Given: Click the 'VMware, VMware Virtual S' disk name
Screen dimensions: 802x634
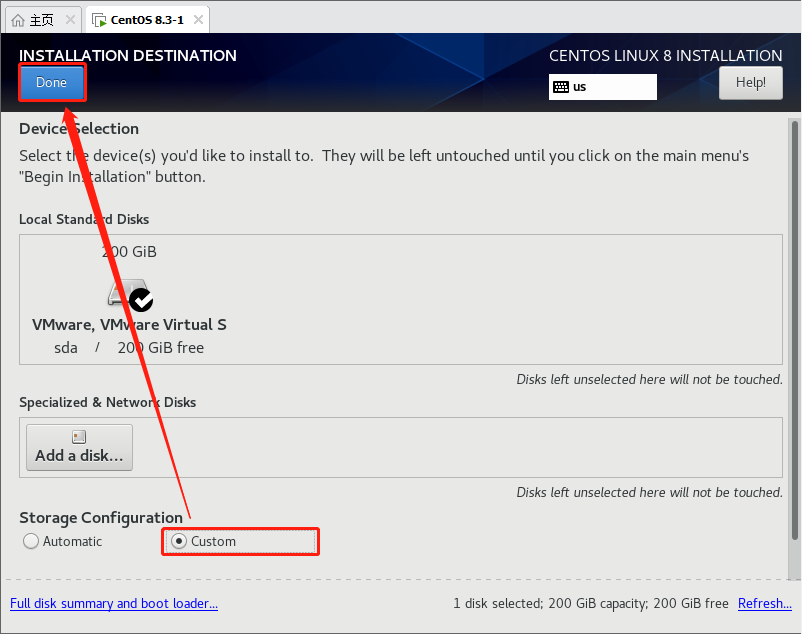Looking at the screenshot, I should pyautogui.click(x=129, y=325).
